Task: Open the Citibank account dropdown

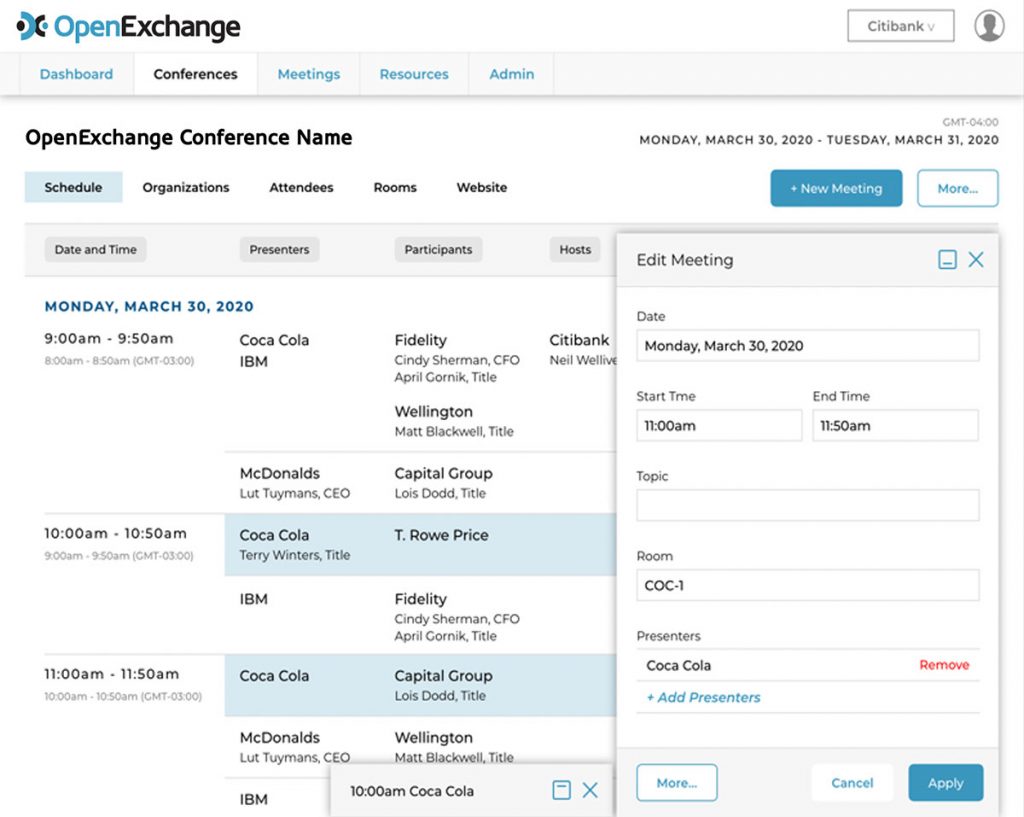Action: click(x=900, y=26)
